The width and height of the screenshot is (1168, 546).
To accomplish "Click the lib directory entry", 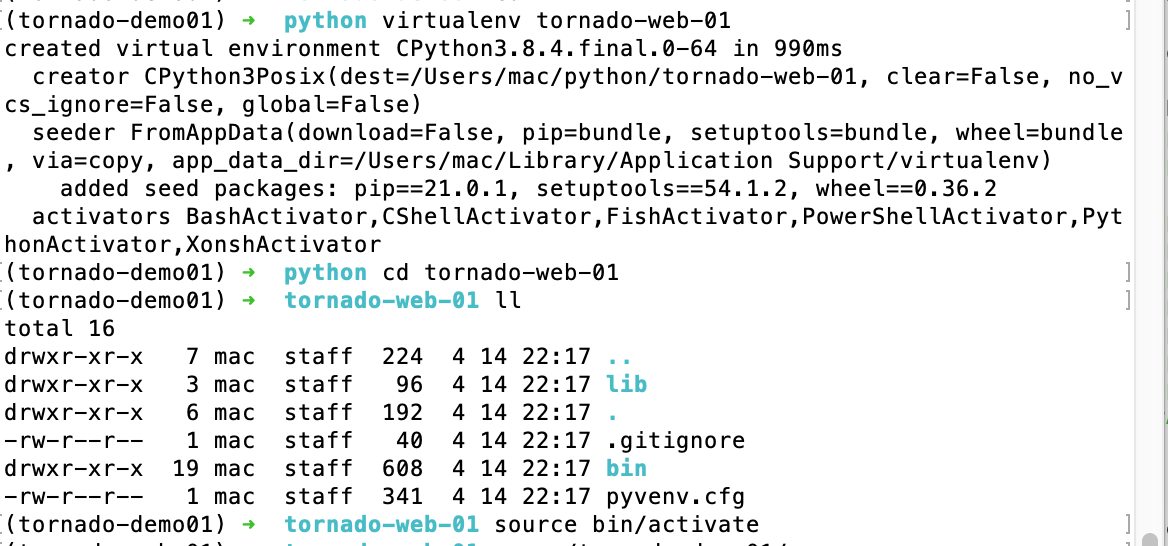I will (x=626, y=384).
